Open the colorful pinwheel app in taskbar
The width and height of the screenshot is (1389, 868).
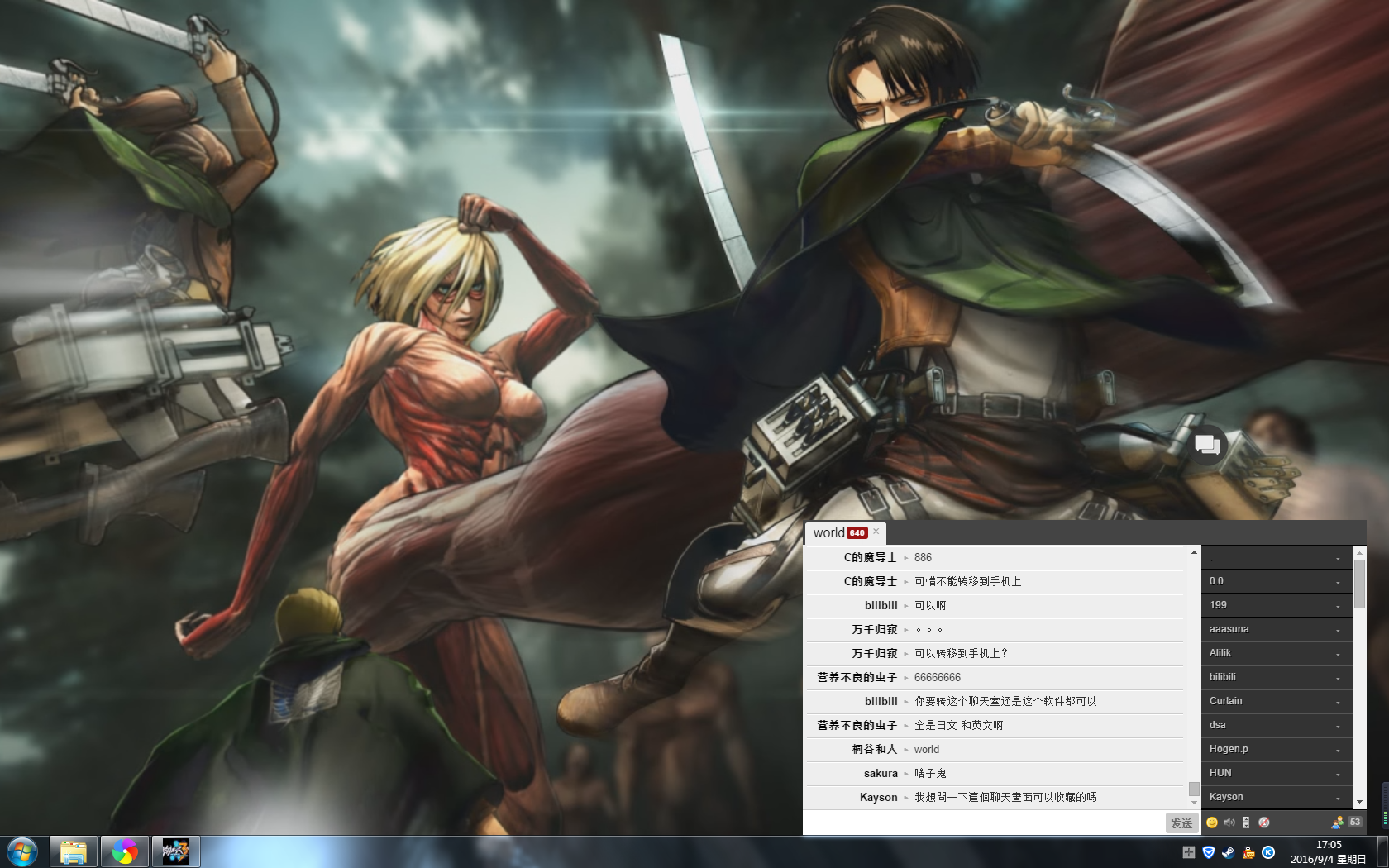[125, 851]
